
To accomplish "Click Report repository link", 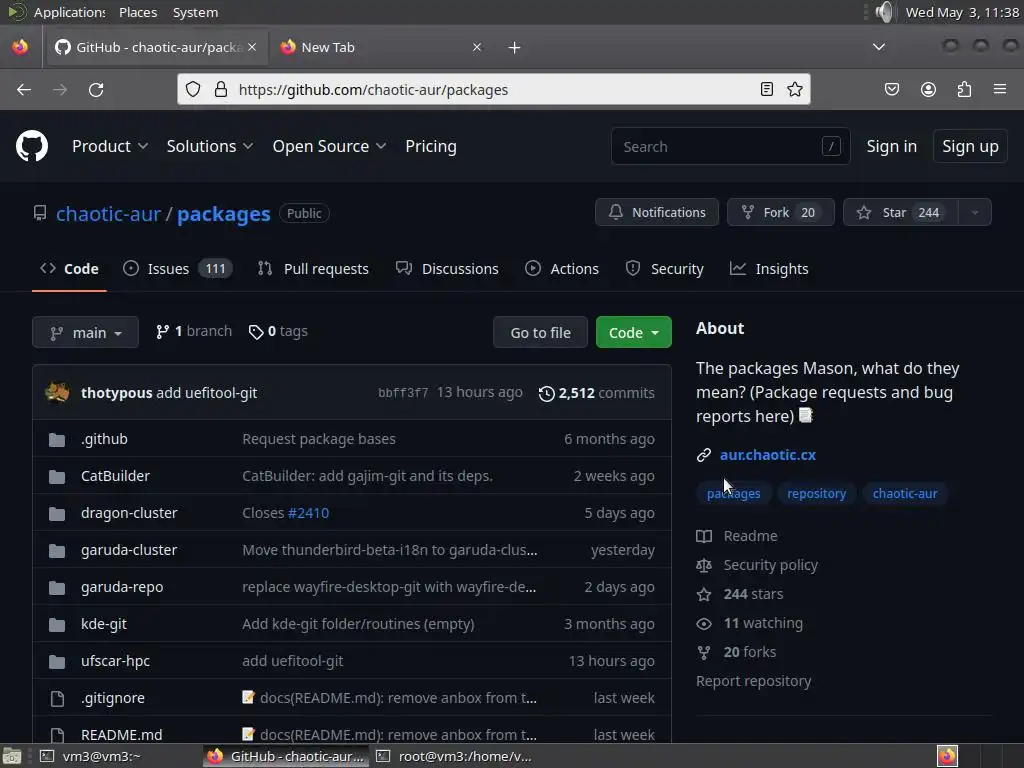I will pyautogui.click(x=754, y=681).
